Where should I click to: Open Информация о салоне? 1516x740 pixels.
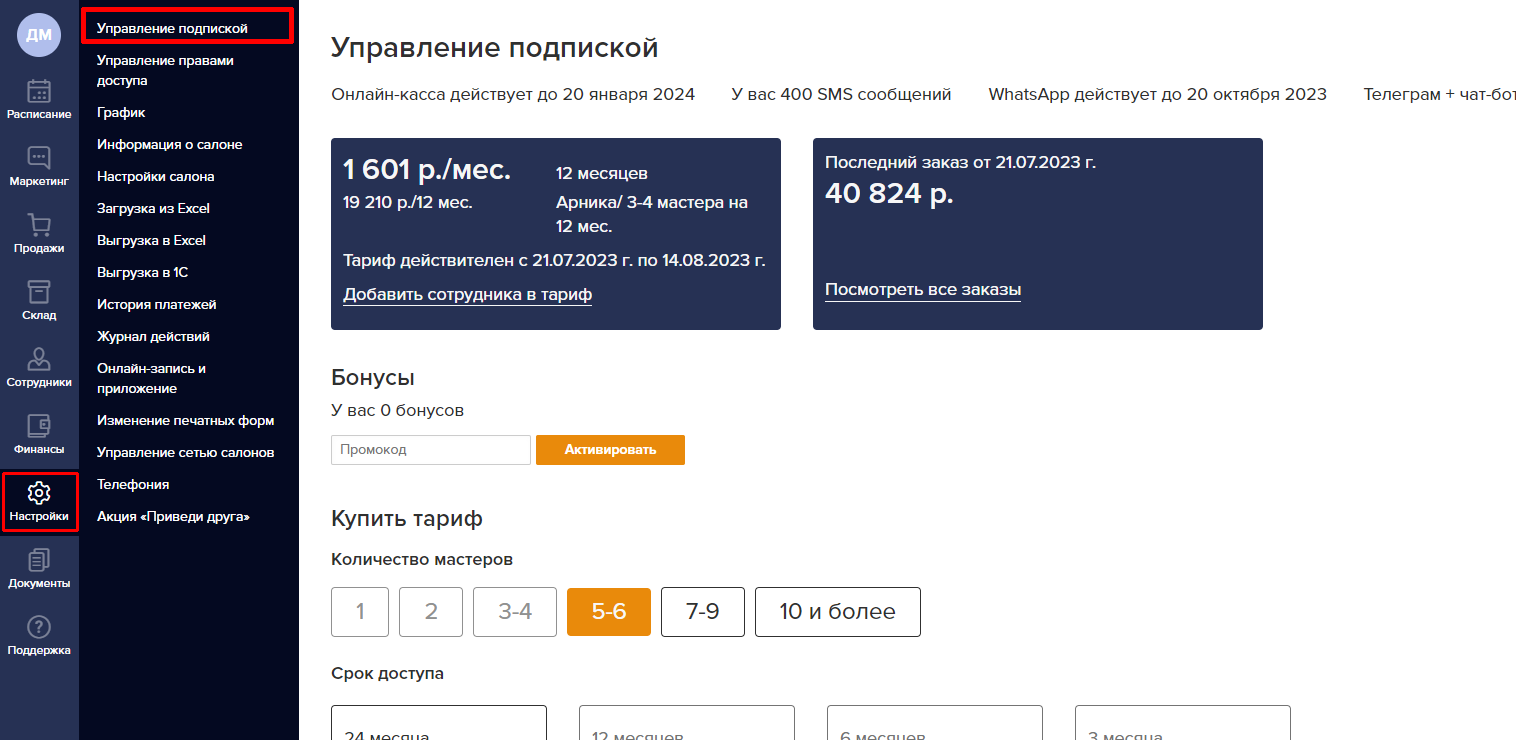coord(169,144)
